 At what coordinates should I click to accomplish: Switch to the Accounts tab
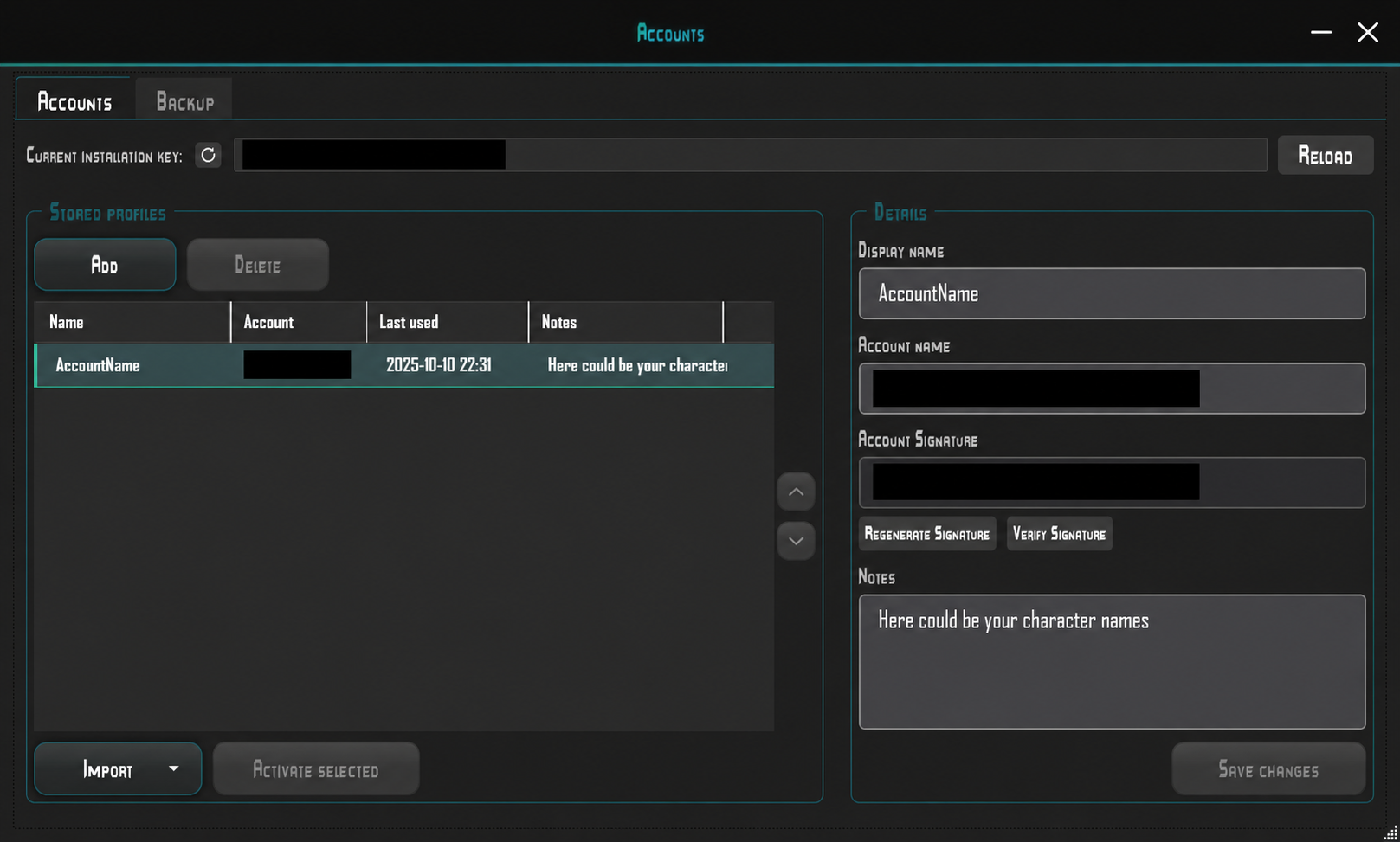(x=74, y=101)
